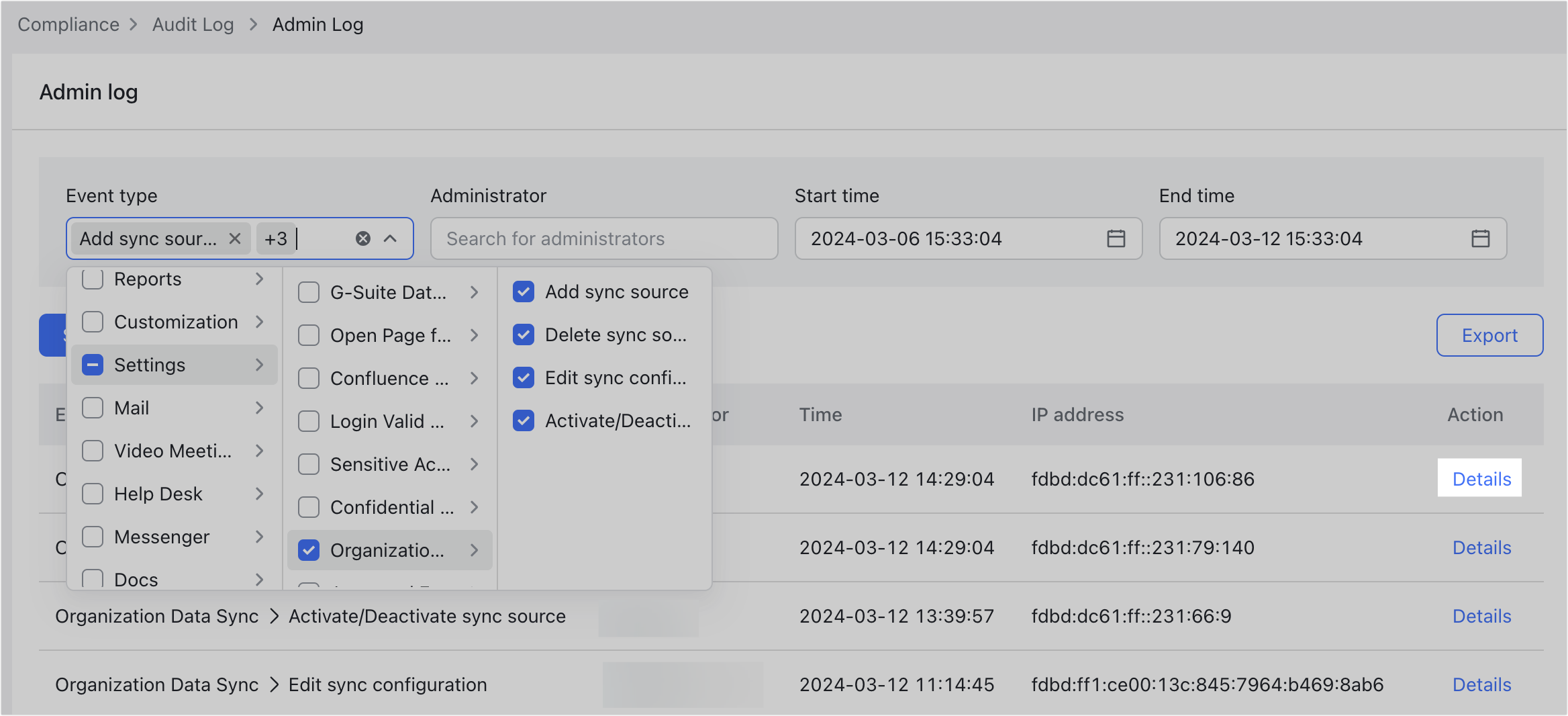Uncheck Delete sync so... option

click(524, 334)
